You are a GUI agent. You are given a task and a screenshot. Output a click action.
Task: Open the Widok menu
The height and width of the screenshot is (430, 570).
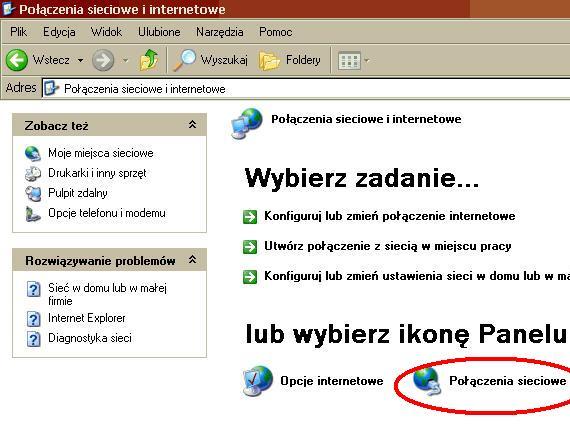(x=106, y=32)
